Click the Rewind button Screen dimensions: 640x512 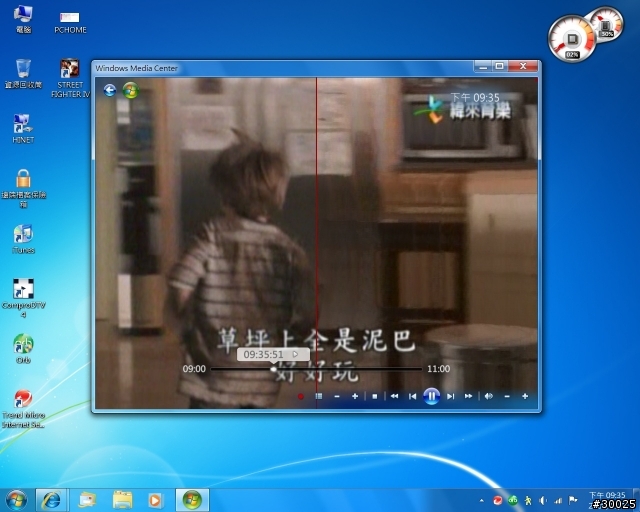point(394,396)
